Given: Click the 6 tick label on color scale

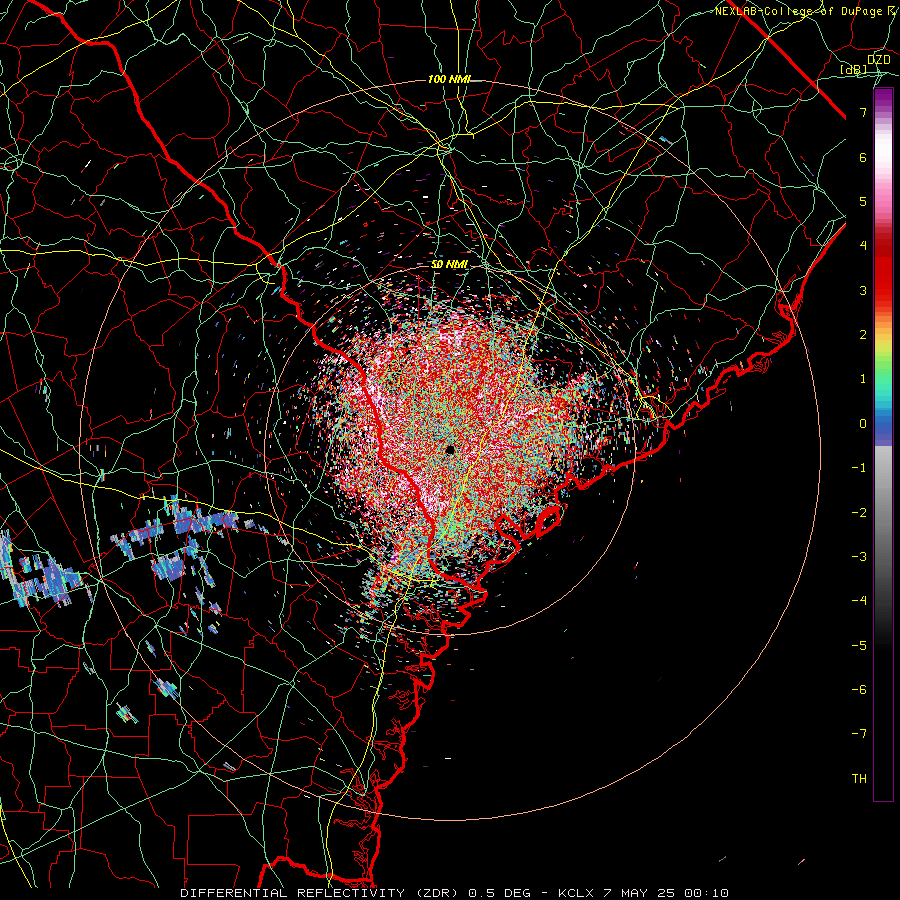Looking at the screenshot, I should point(863,157).
